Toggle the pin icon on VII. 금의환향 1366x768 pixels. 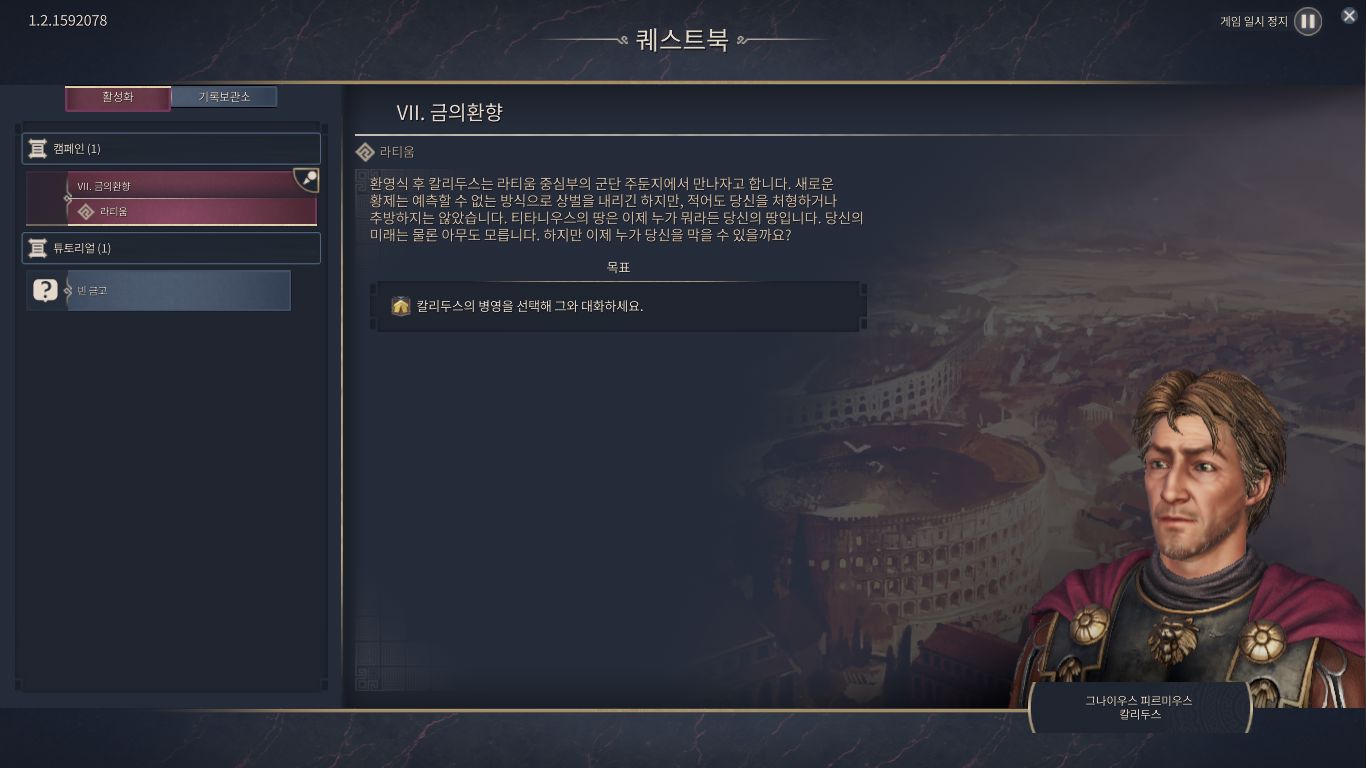pyautogui.click(x=307, y=180)
